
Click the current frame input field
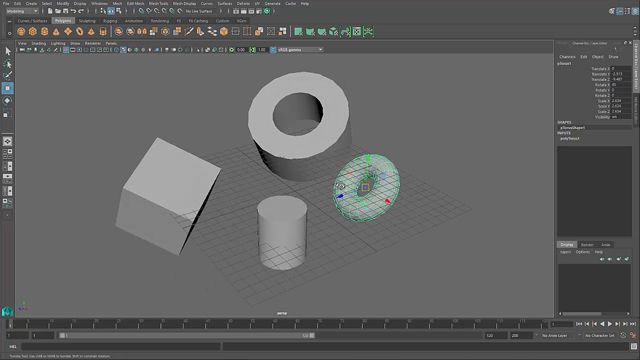tap(562, 324)
